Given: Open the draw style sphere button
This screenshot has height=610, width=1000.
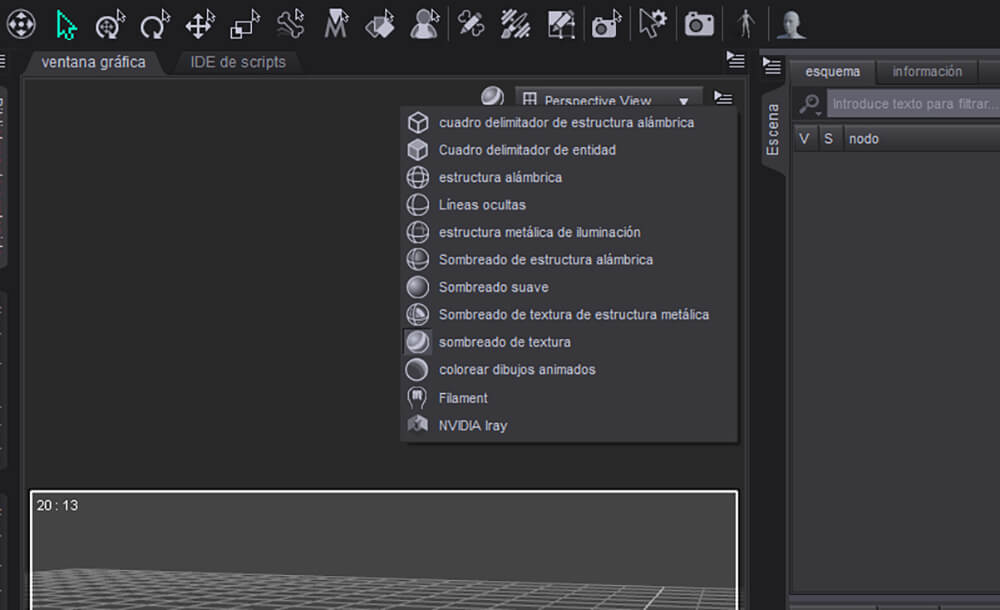Looking at the screenshot, I should (492, 96).
